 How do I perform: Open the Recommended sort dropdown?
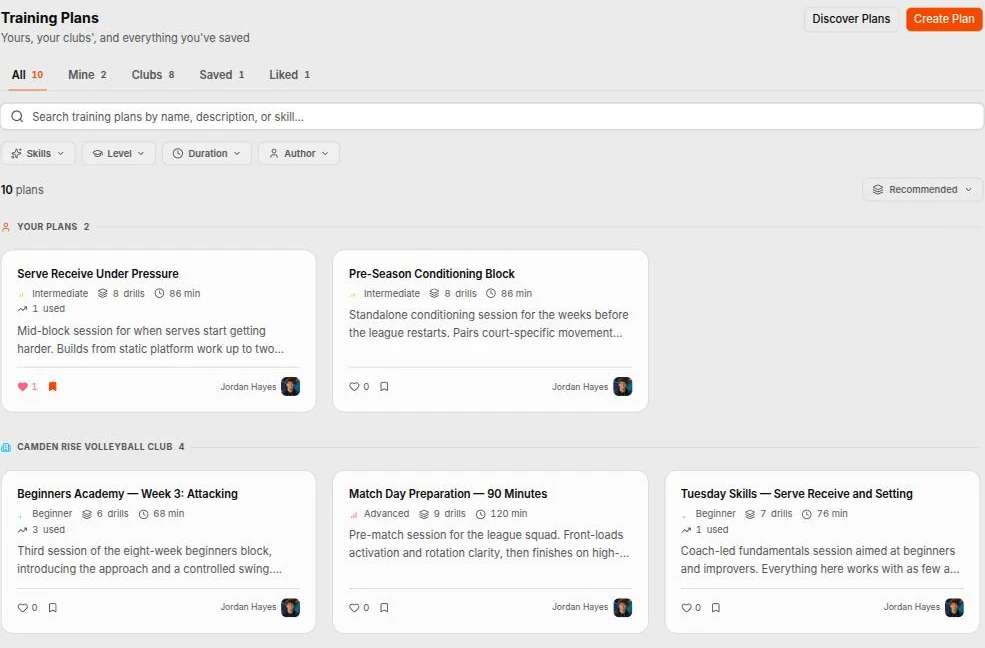coord(922,190)
